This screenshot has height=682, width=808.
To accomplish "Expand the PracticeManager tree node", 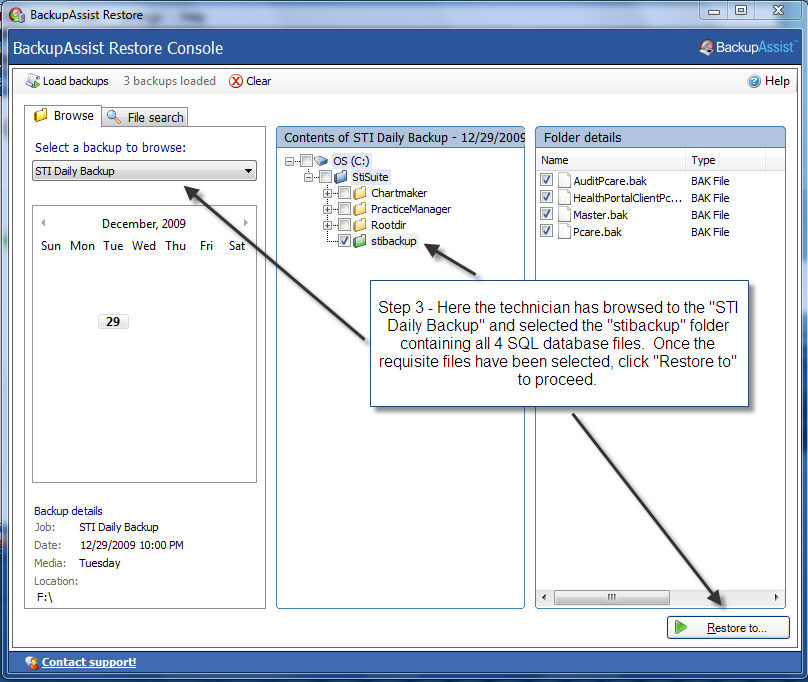I will tap(327, 209).
